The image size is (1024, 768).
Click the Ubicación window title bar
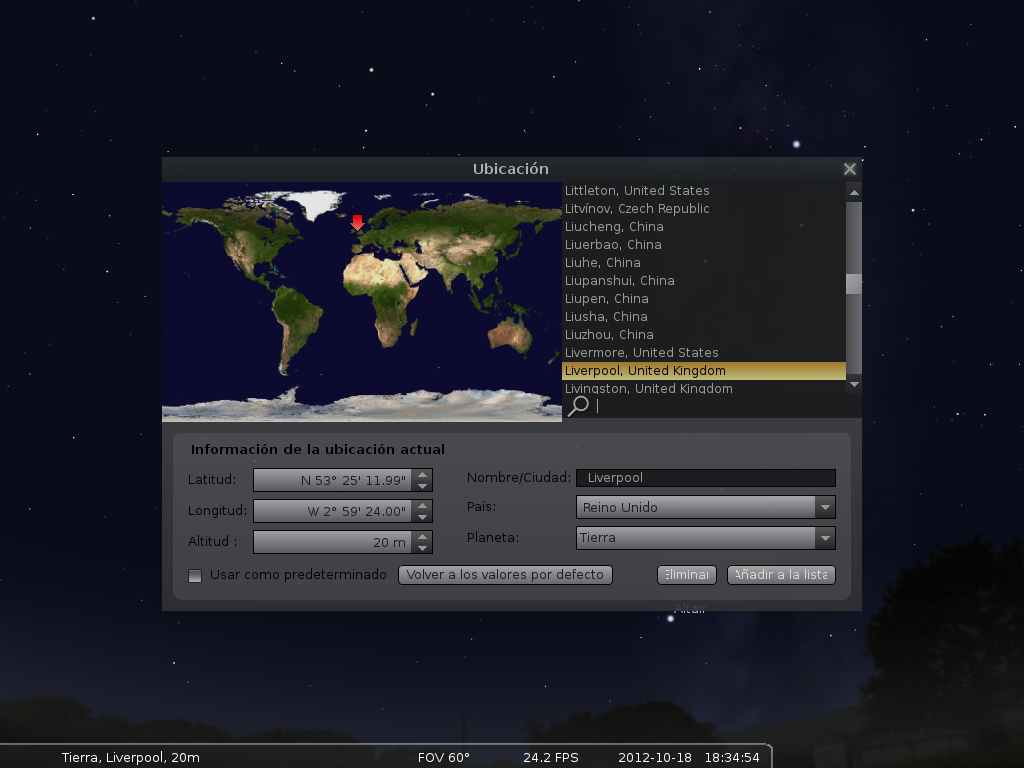point(510,168)
